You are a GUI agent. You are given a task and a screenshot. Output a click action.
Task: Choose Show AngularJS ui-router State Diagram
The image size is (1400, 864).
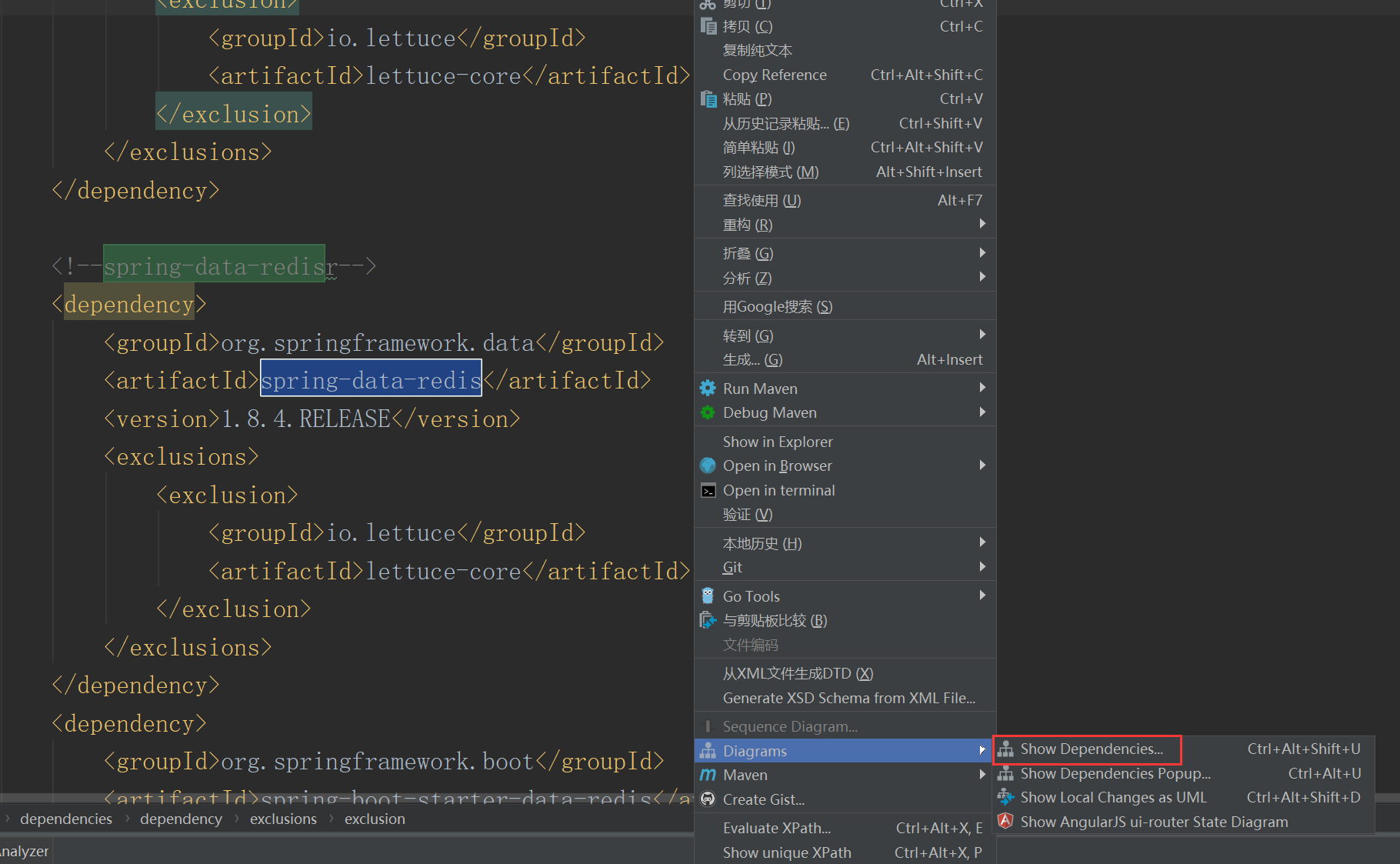[x=1183, y=822]
